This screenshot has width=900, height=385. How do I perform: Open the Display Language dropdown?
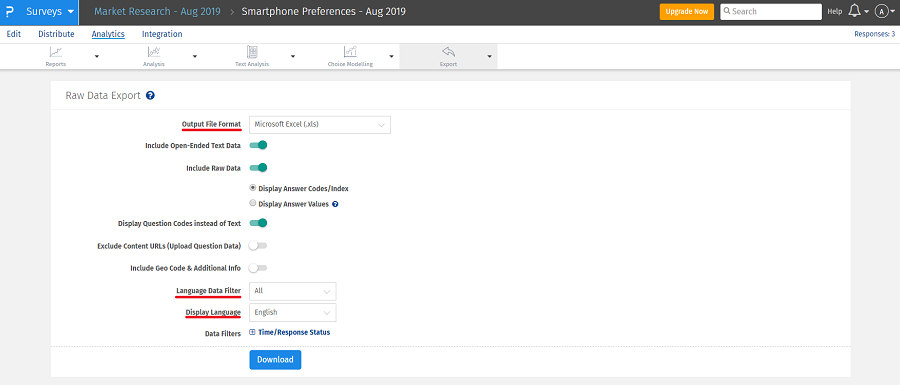coord(293,312)
